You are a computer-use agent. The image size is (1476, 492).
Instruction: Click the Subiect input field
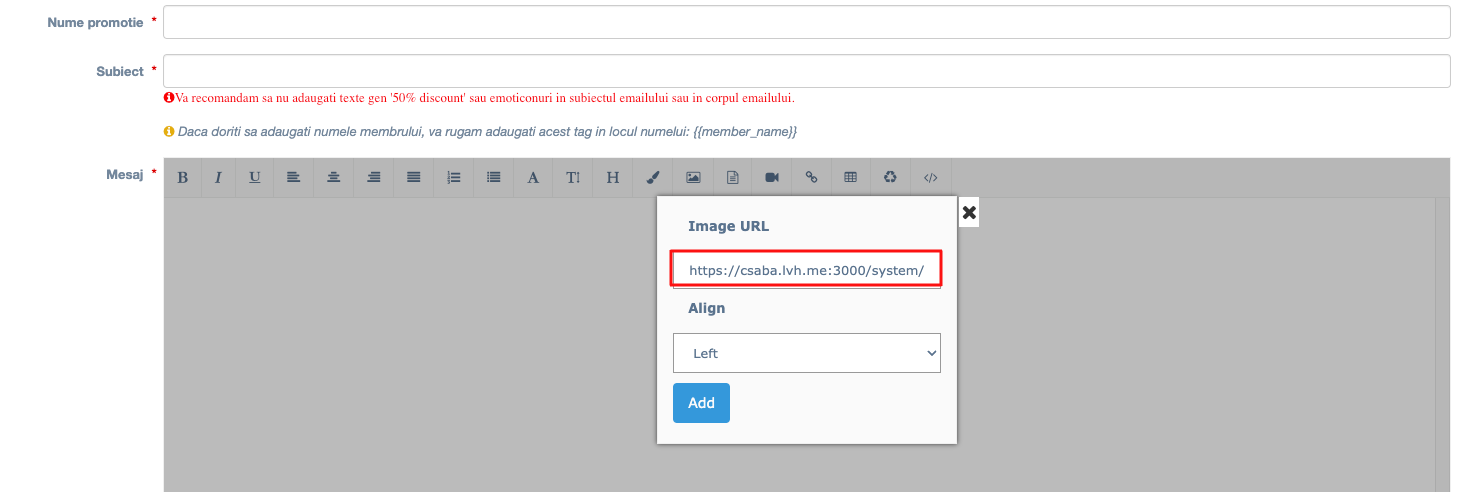807,71
